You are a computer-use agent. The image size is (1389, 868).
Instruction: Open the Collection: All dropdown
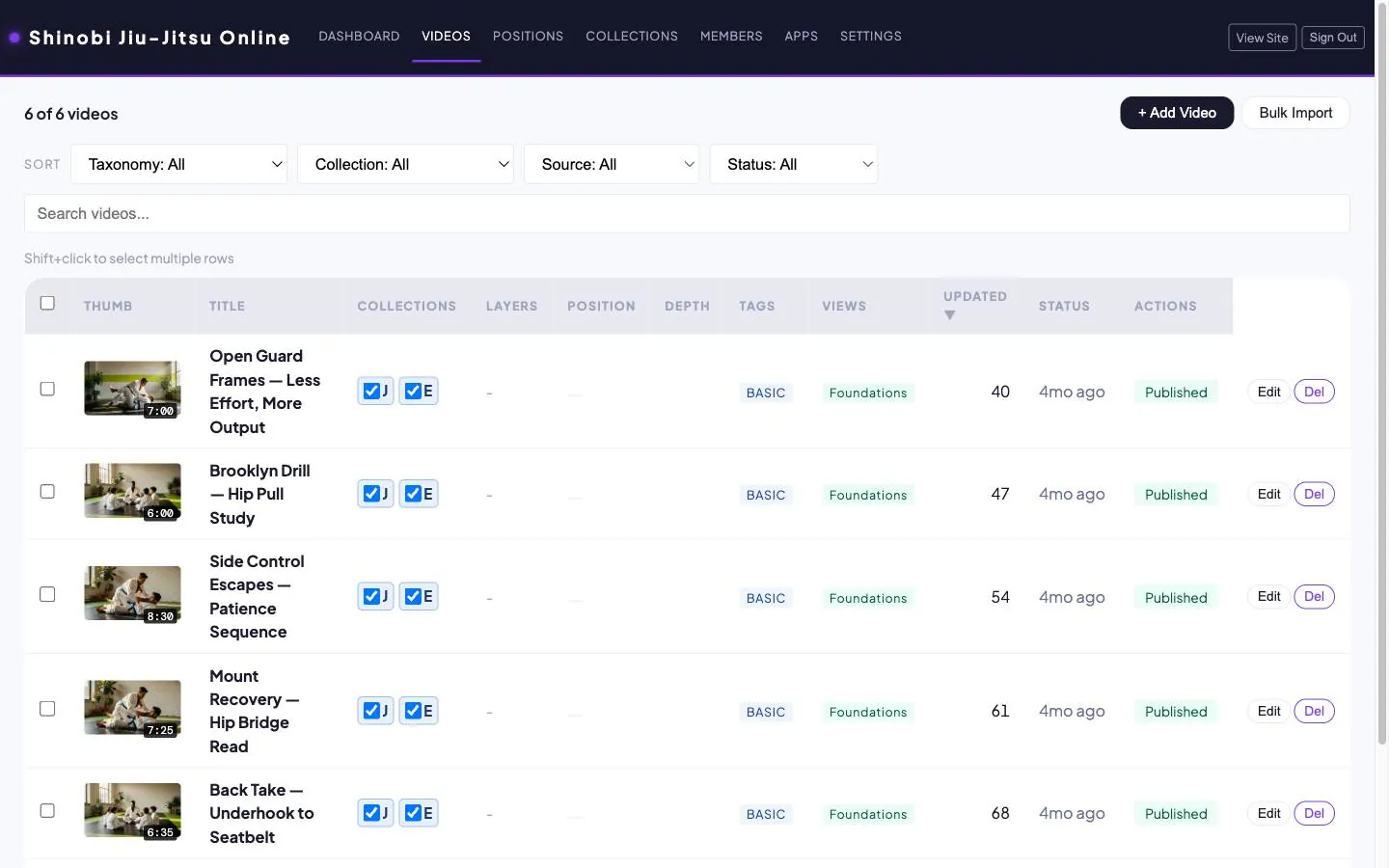pyautogui.click(x=406, y=164)
